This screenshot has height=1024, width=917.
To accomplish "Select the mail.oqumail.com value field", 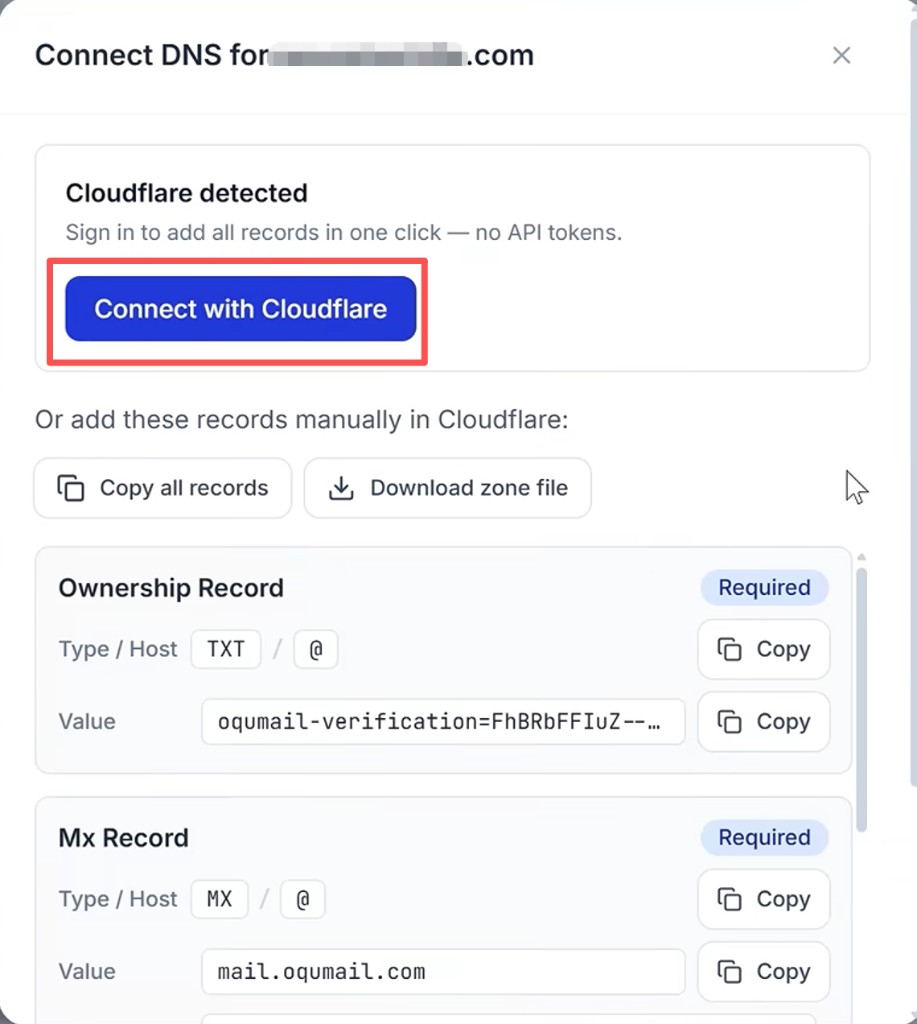I will pyautogui.click(x=443, y=972).
